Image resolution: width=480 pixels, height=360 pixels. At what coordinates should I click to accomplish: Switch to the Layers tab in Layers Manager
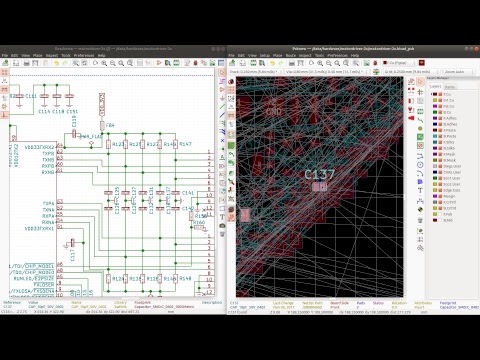click(x=435, y=86)
